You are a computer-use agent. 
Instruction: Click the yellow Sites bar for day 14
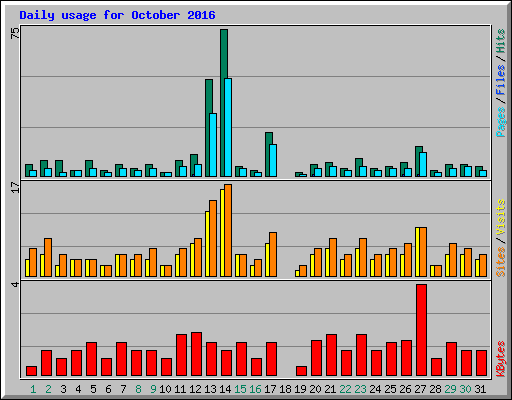click(x=222, y=233)
